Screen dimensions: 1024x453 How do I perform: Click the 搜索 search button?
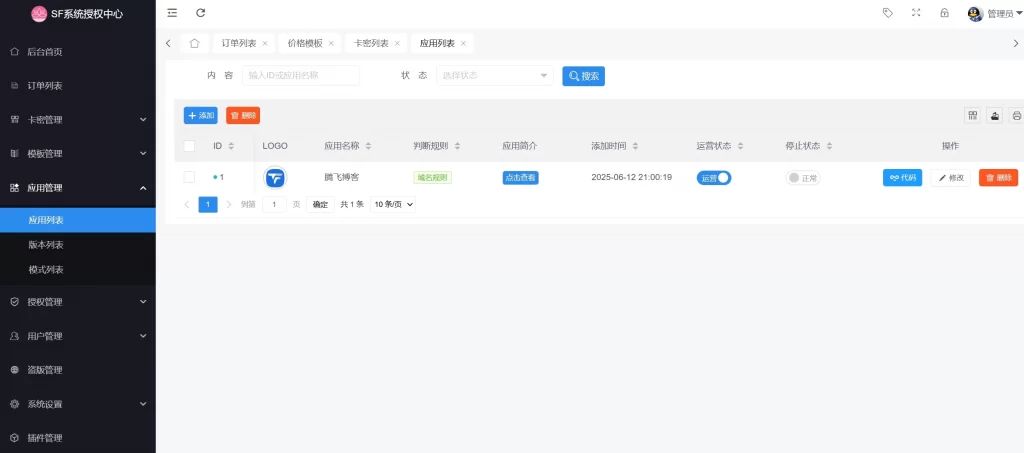click(x=583, y=76)
